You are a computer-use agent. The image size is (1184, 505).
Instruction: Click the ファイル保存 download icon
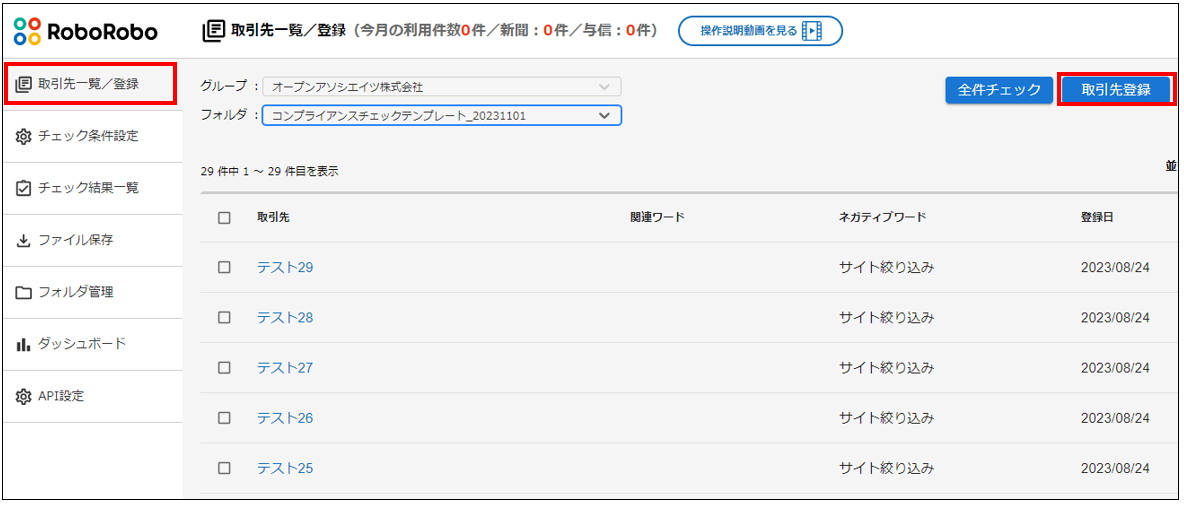tap(25, 240)
